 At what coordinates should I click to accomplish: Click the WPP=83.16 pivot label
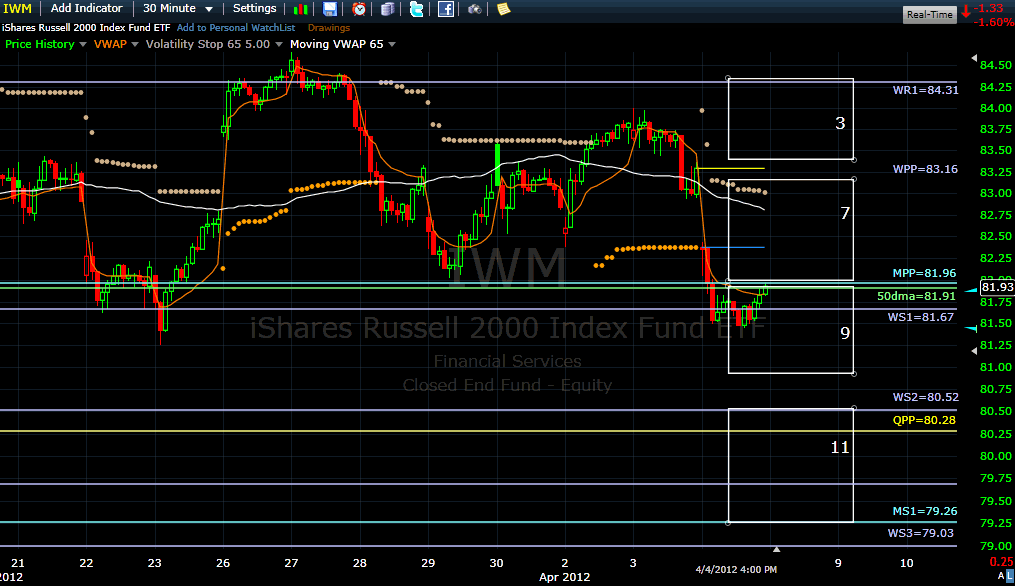925,169
